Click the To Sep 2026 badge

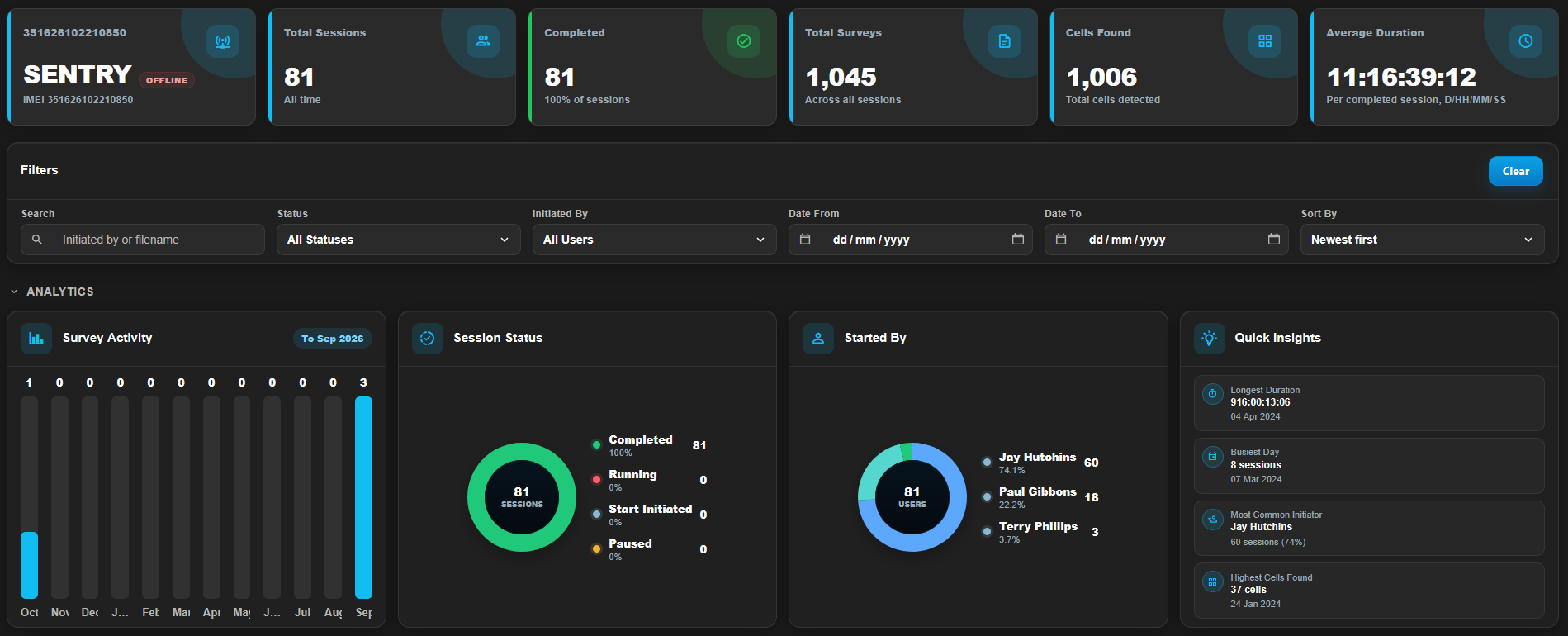(x=333, y=339)
